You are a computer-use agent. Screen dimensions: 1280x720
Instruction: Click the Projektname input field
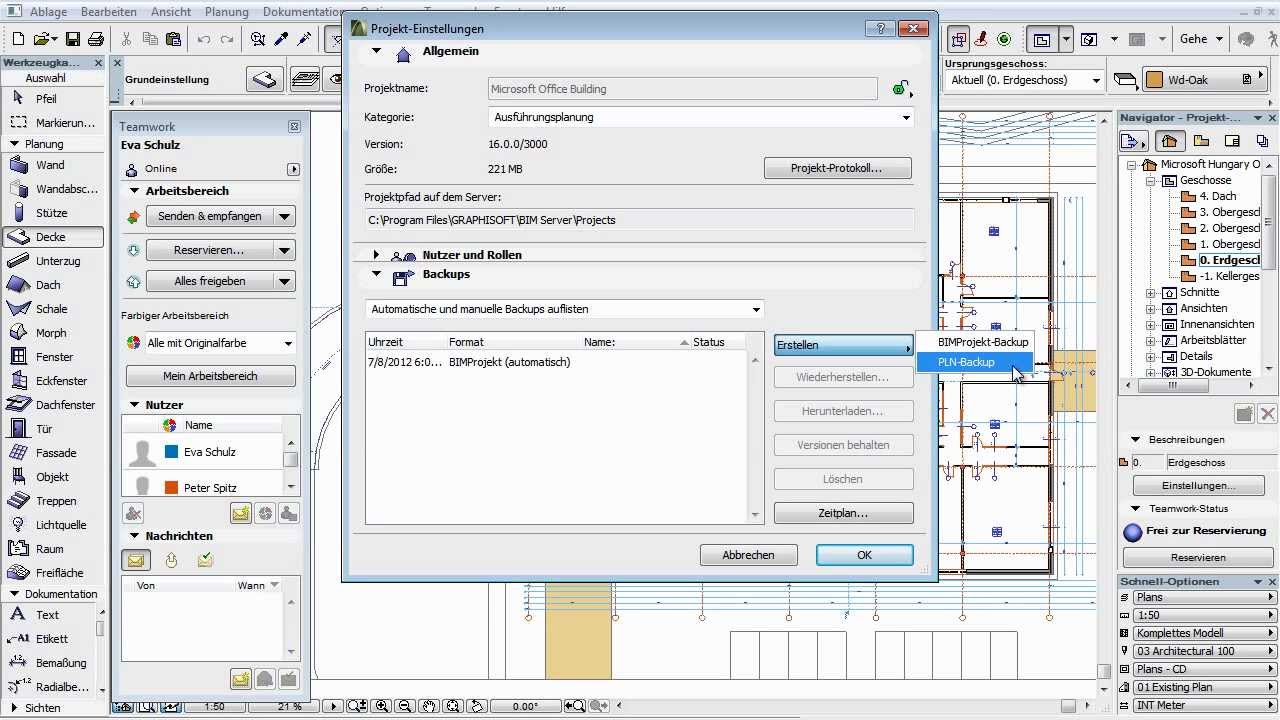[682, 89]
